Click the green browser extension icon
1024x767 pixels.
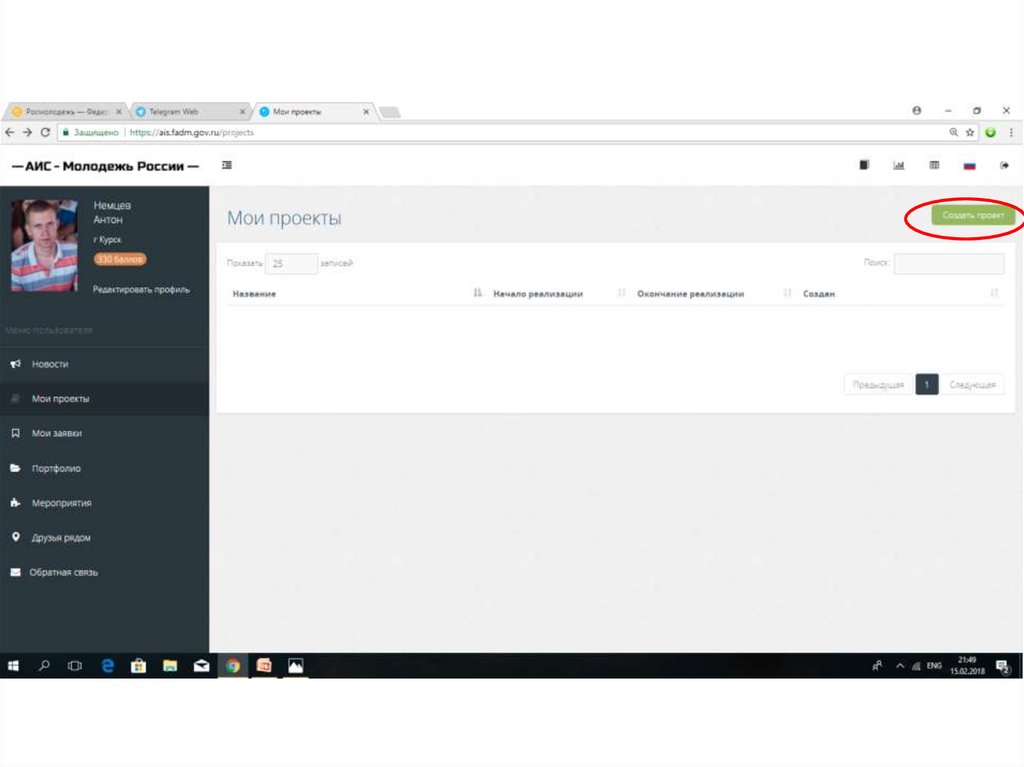point(991,132)
